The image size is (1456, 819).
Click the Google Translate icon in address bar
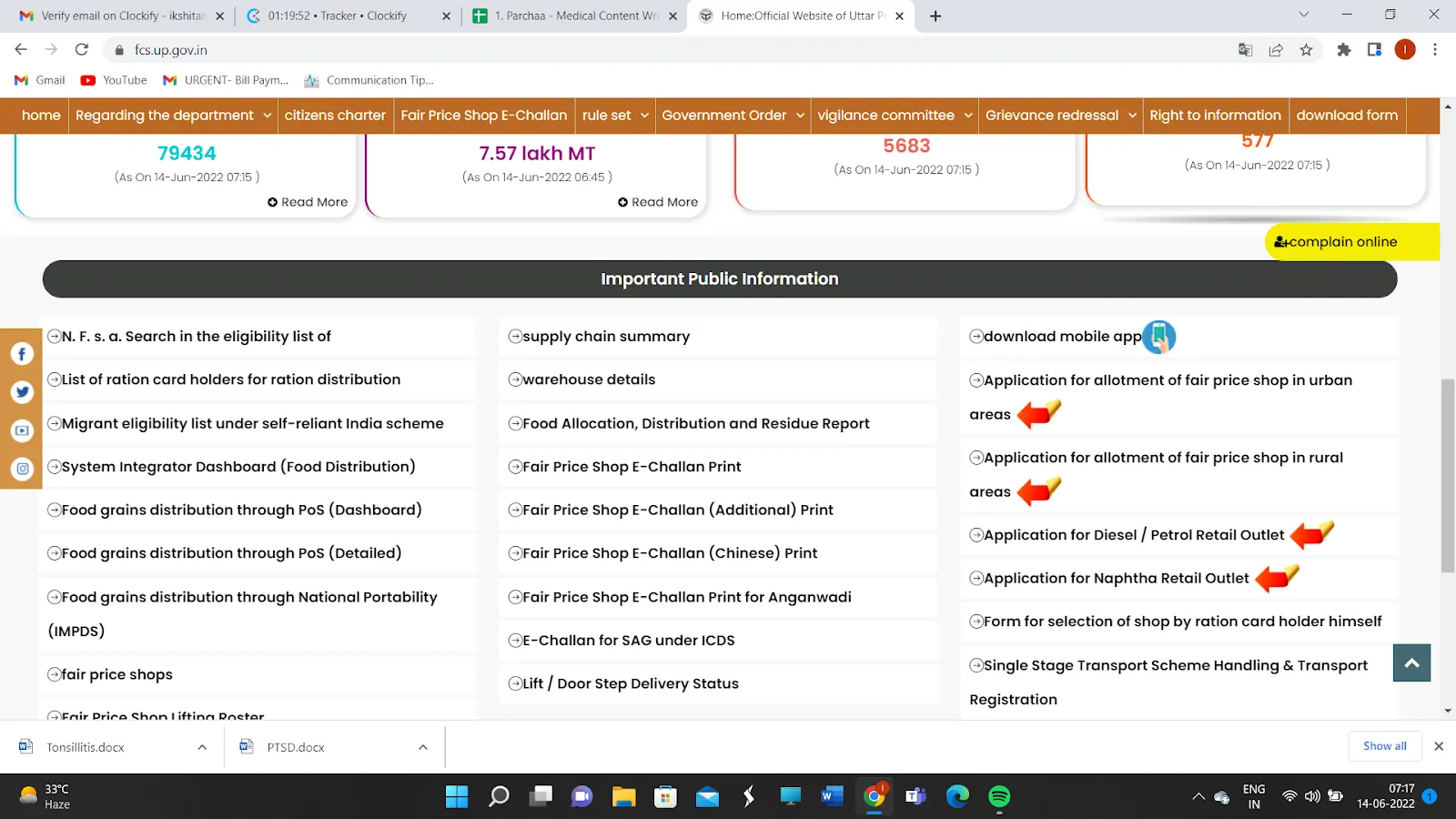[x=1245, y=50]
